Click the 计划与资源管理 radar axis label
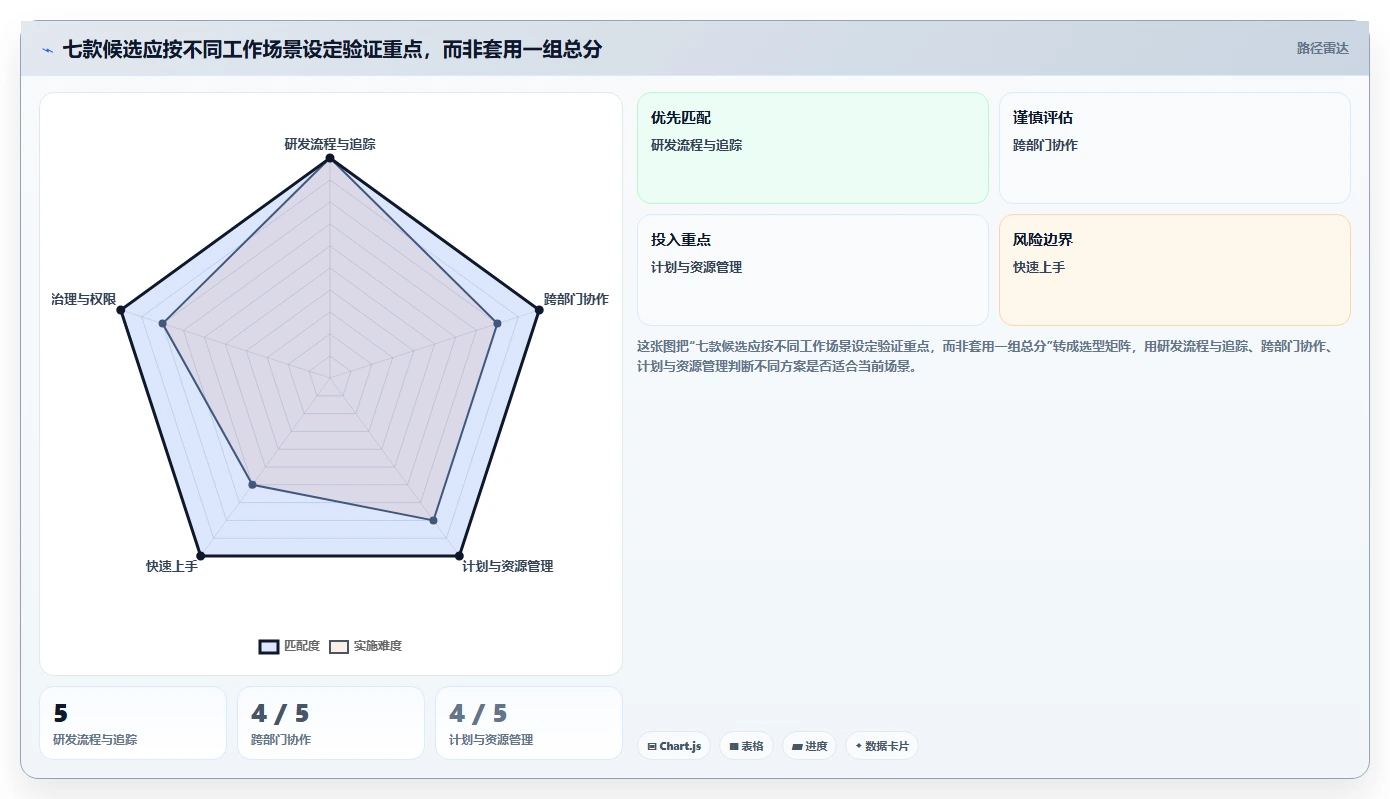The height and width of the screenshot is (799, 1390). pos(508,566)
